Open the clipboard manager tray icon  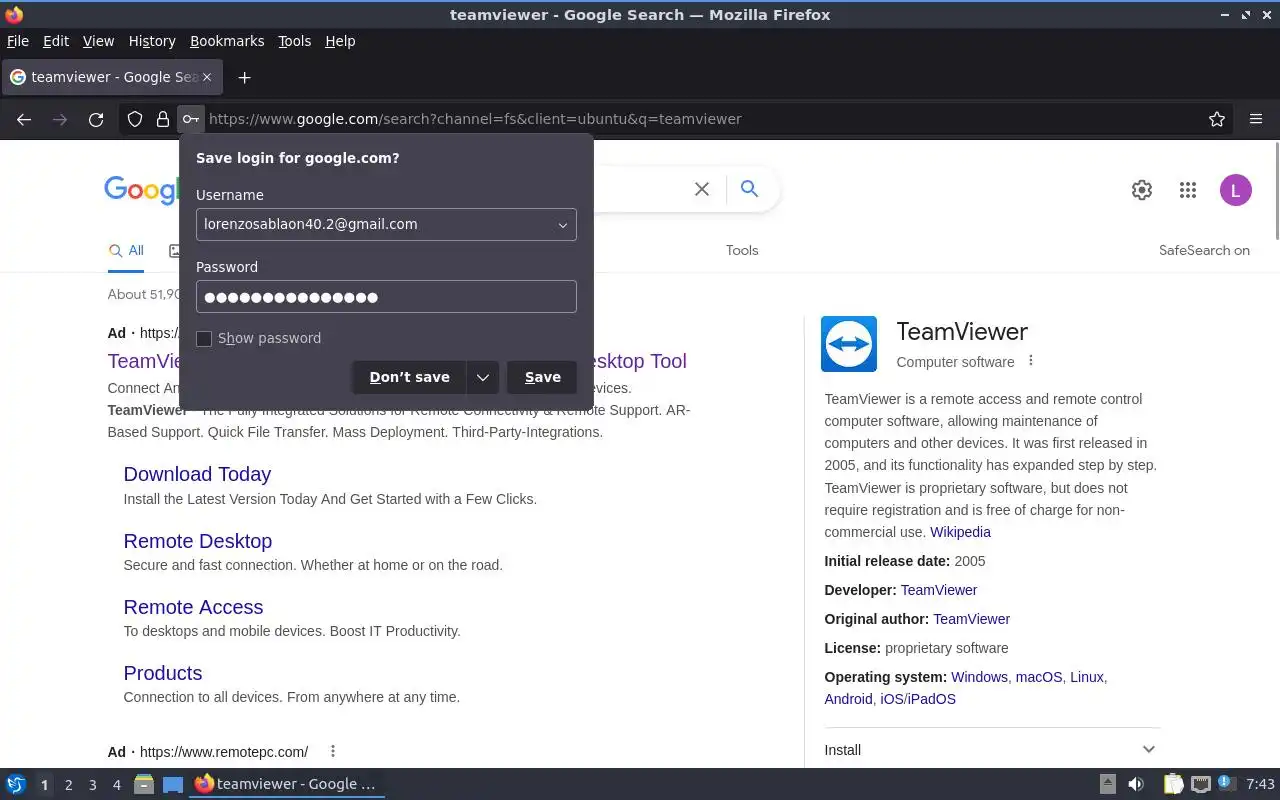point(1174,784)
